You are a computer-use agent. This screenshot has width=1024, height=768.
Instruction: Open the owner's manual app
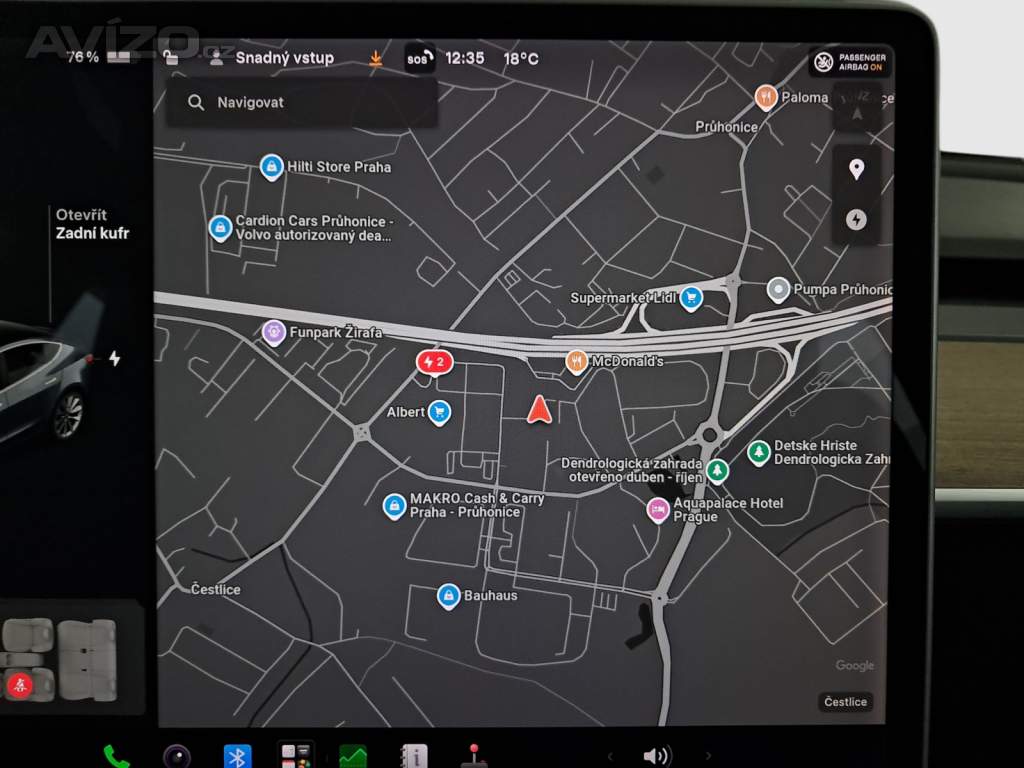coord(414,756)
